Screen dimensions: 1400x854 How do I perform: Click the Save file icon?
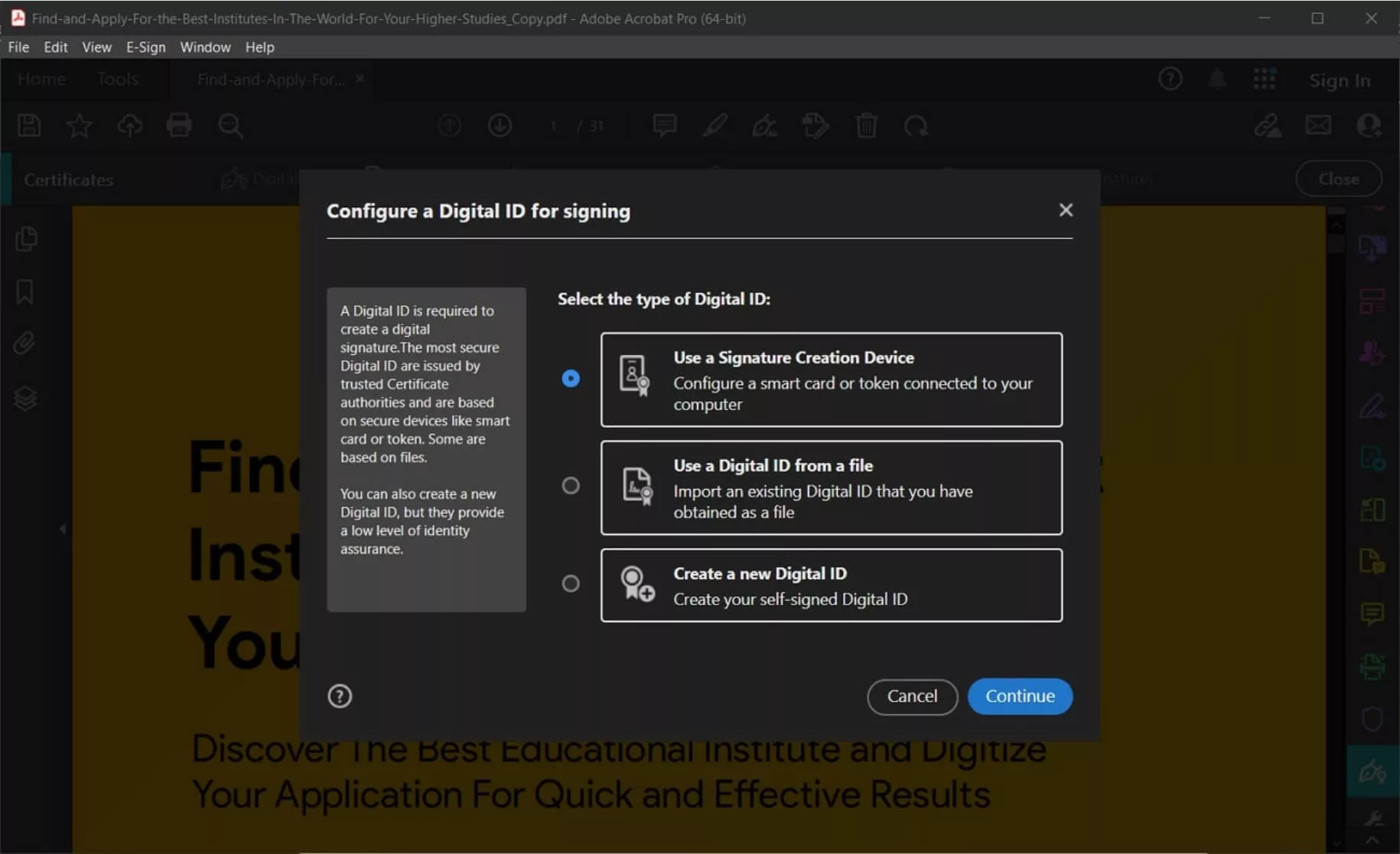pyautogui.click(x=28, y=125)
